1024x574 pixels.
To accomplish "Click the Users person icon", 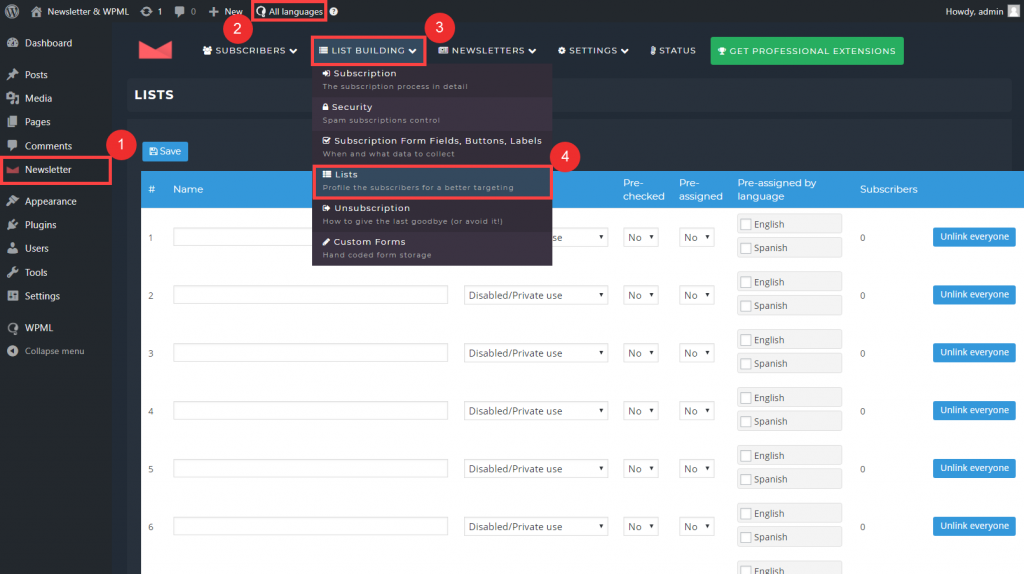I will (12, 248).
